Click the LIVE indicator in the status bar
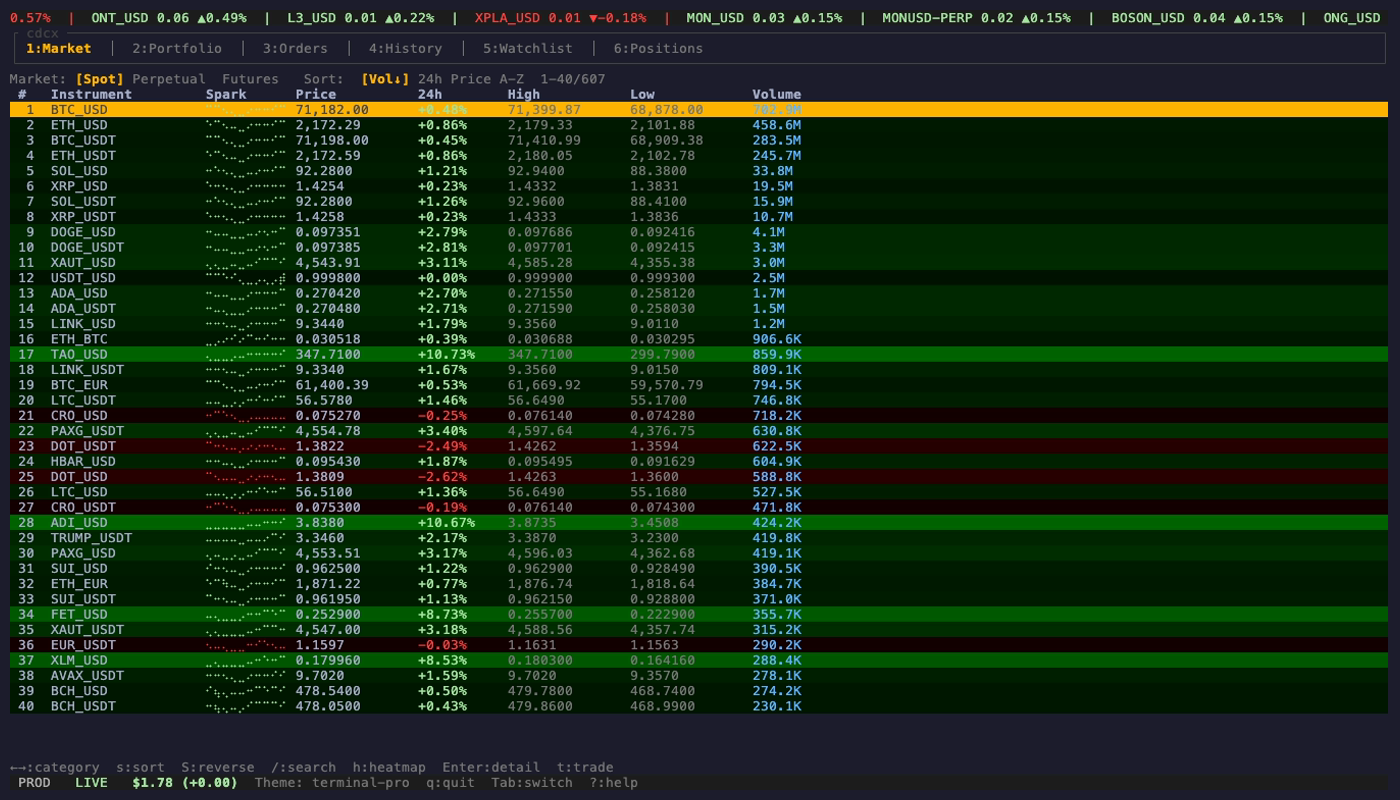Screen dimensions: 1400x800 pos(90,783)
